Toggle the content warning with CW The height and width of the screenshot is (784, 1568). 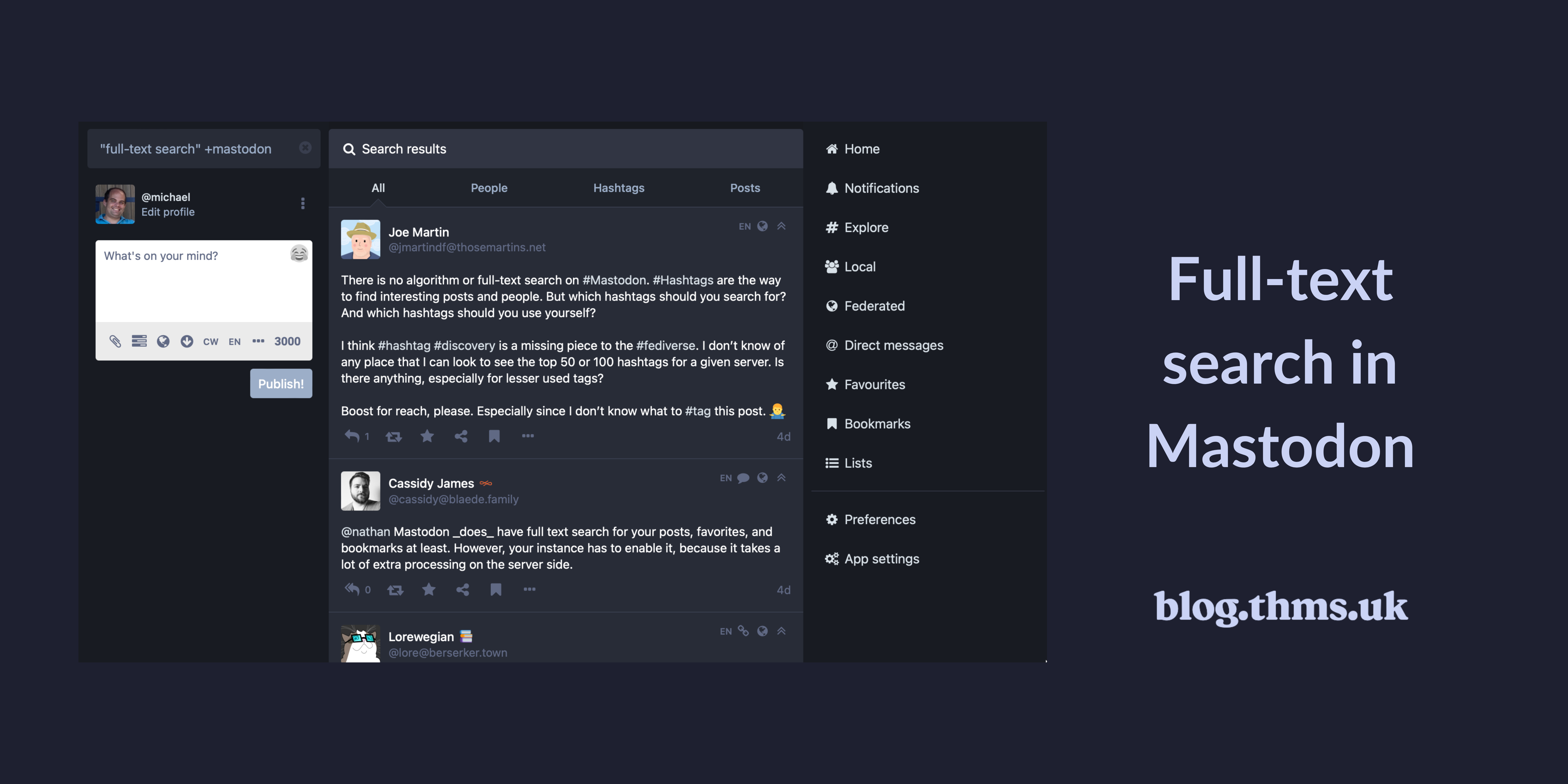tap(211, 341)
